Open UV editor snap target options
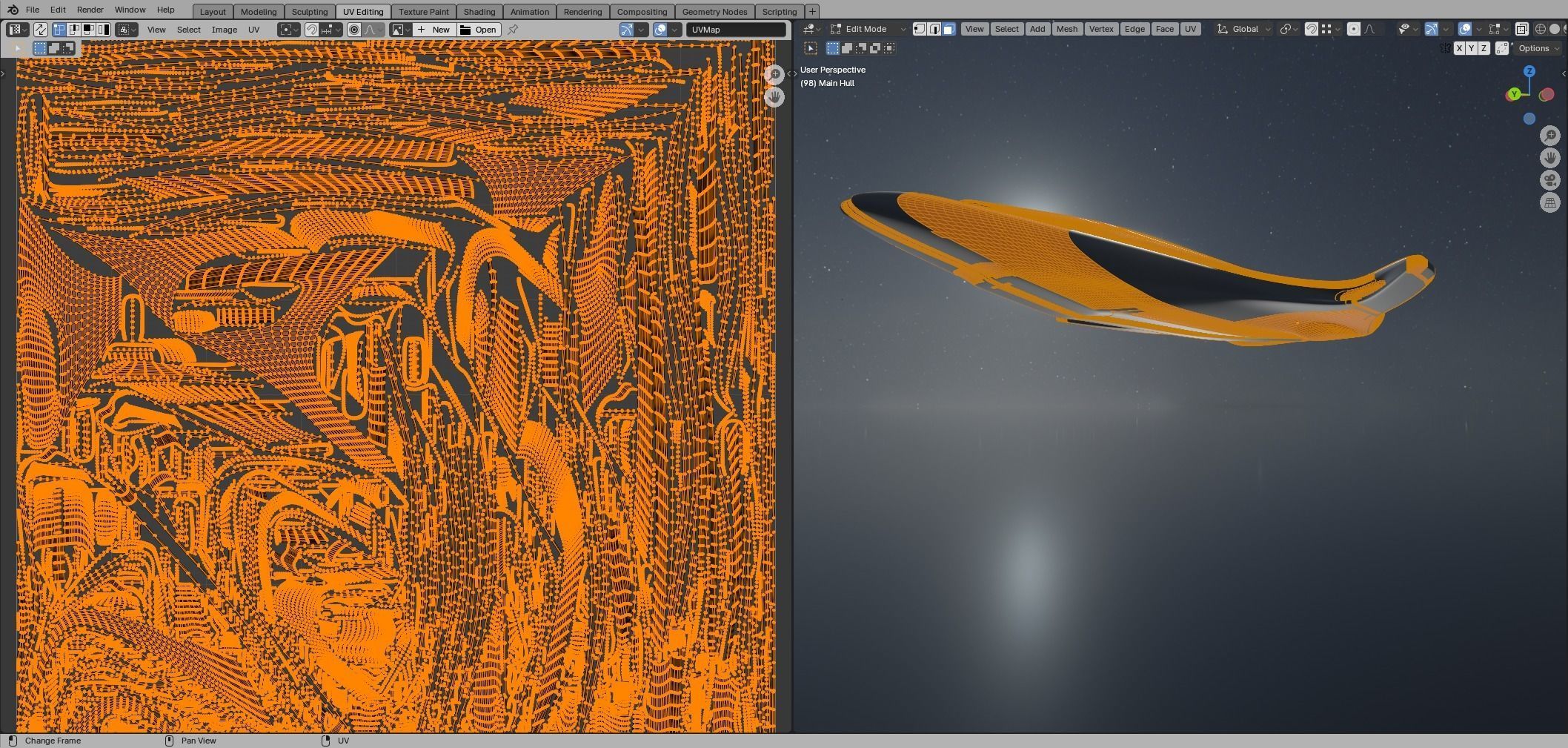Screen dimensions: 1568x748 (331, 30)
